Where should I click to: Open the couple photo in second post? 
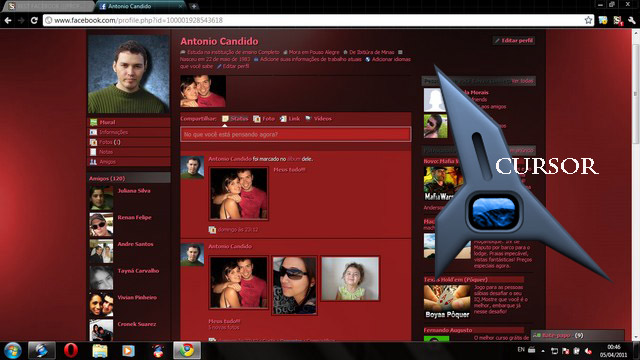[x=239, y=282]
